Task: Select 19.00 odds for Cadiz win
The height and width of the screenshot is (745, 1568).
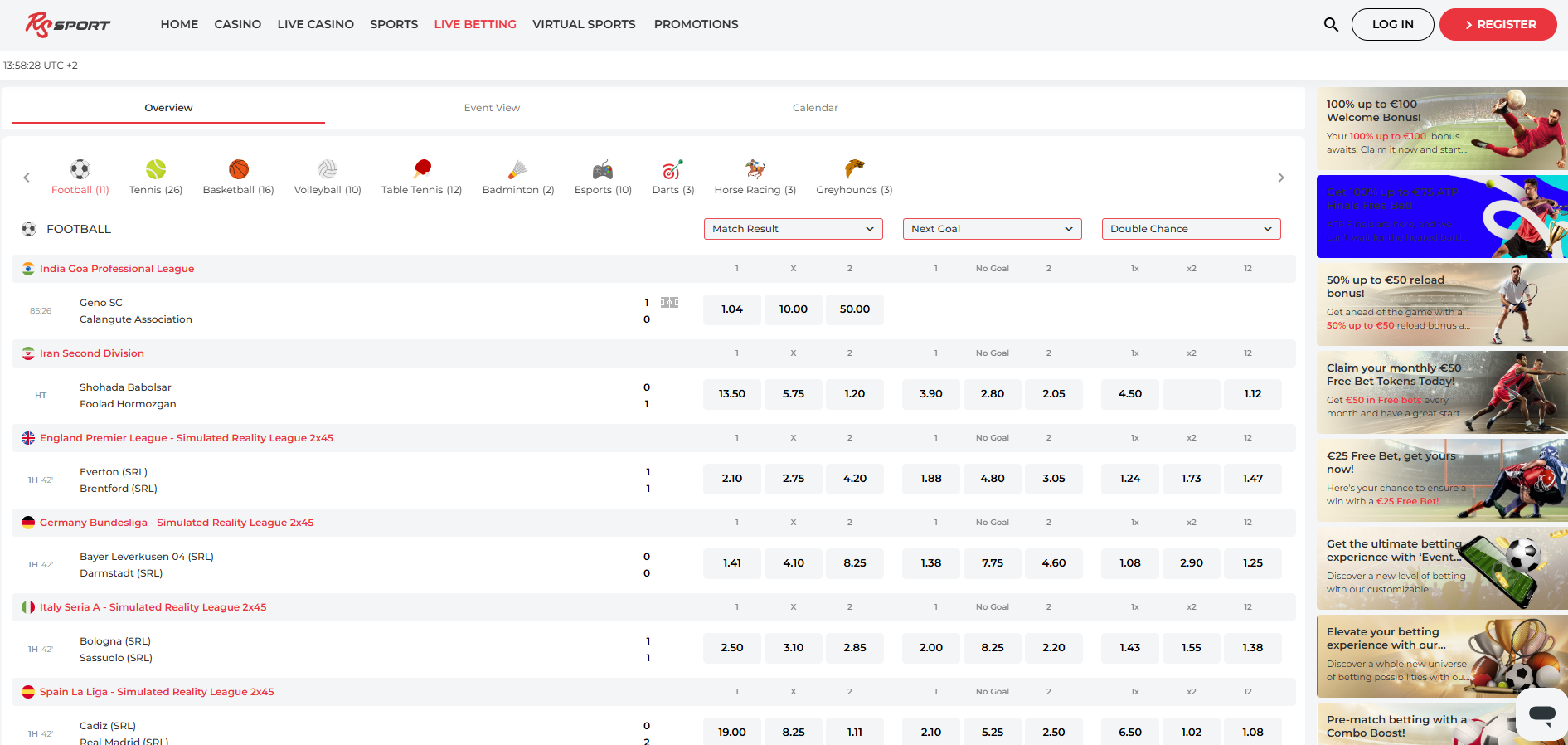Action: pos(732,732)
